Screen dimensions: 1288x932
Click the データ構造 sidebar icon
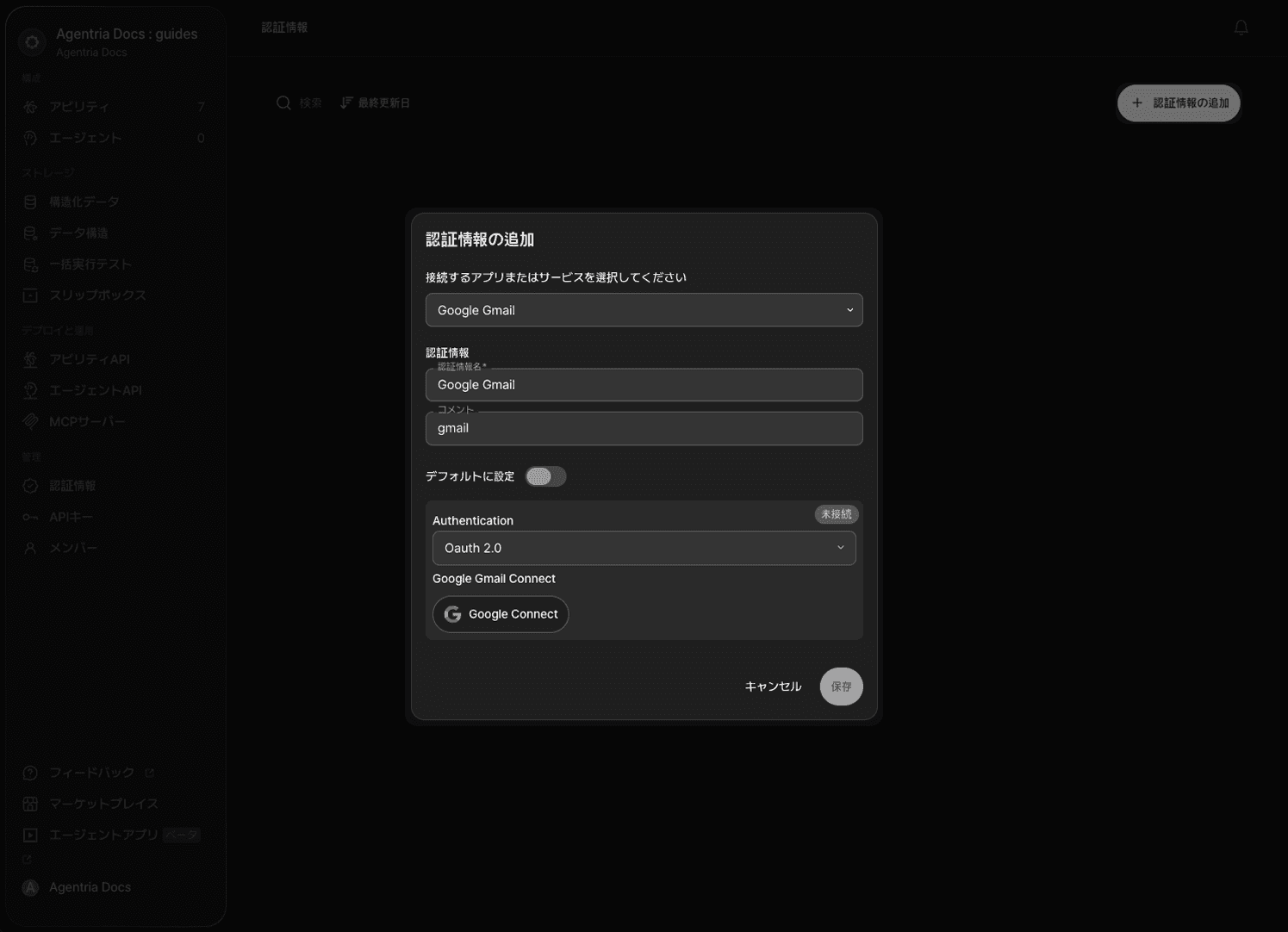pyautogui.click(x=30, y=233)
